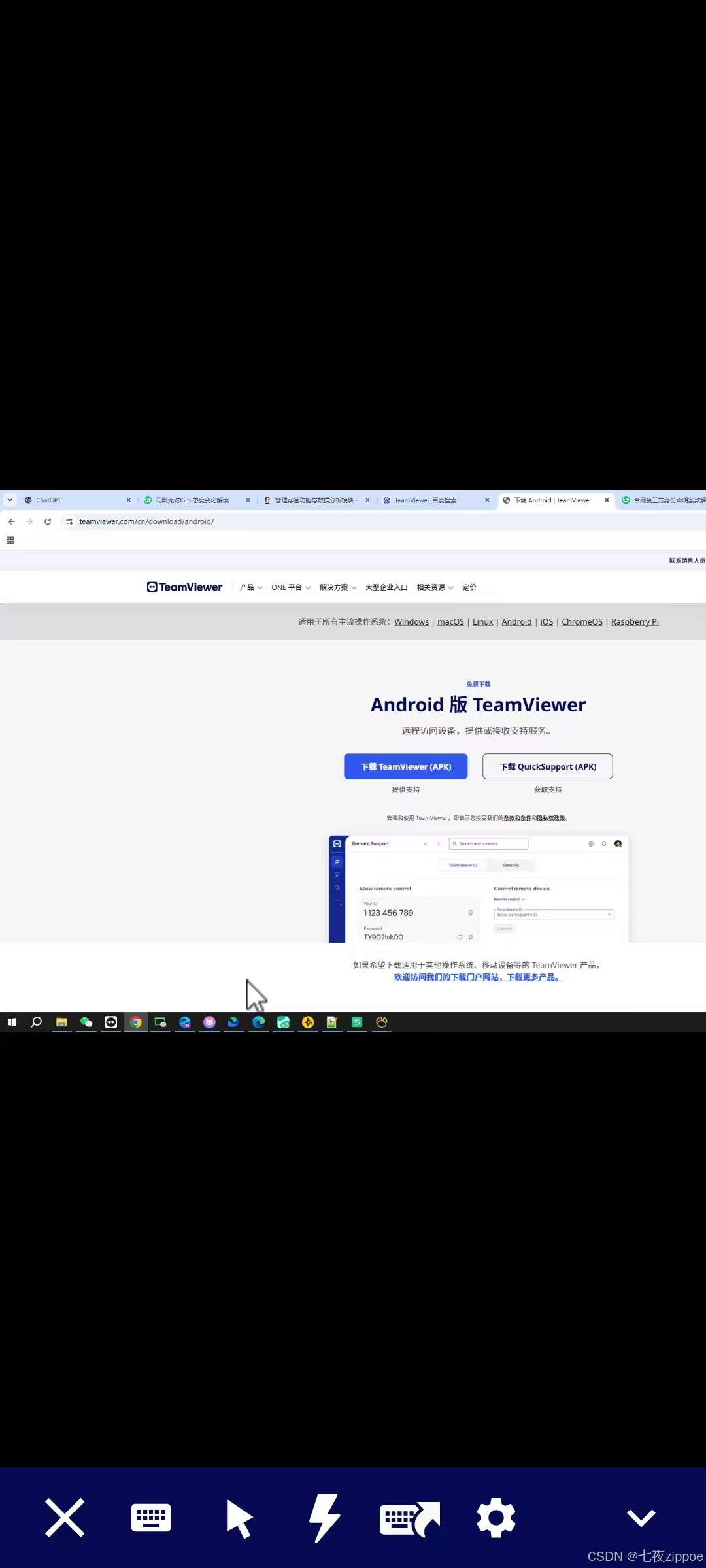Open the Android download link
The width and height of the screenshot is (706, 1568).
tap(516, 622)
